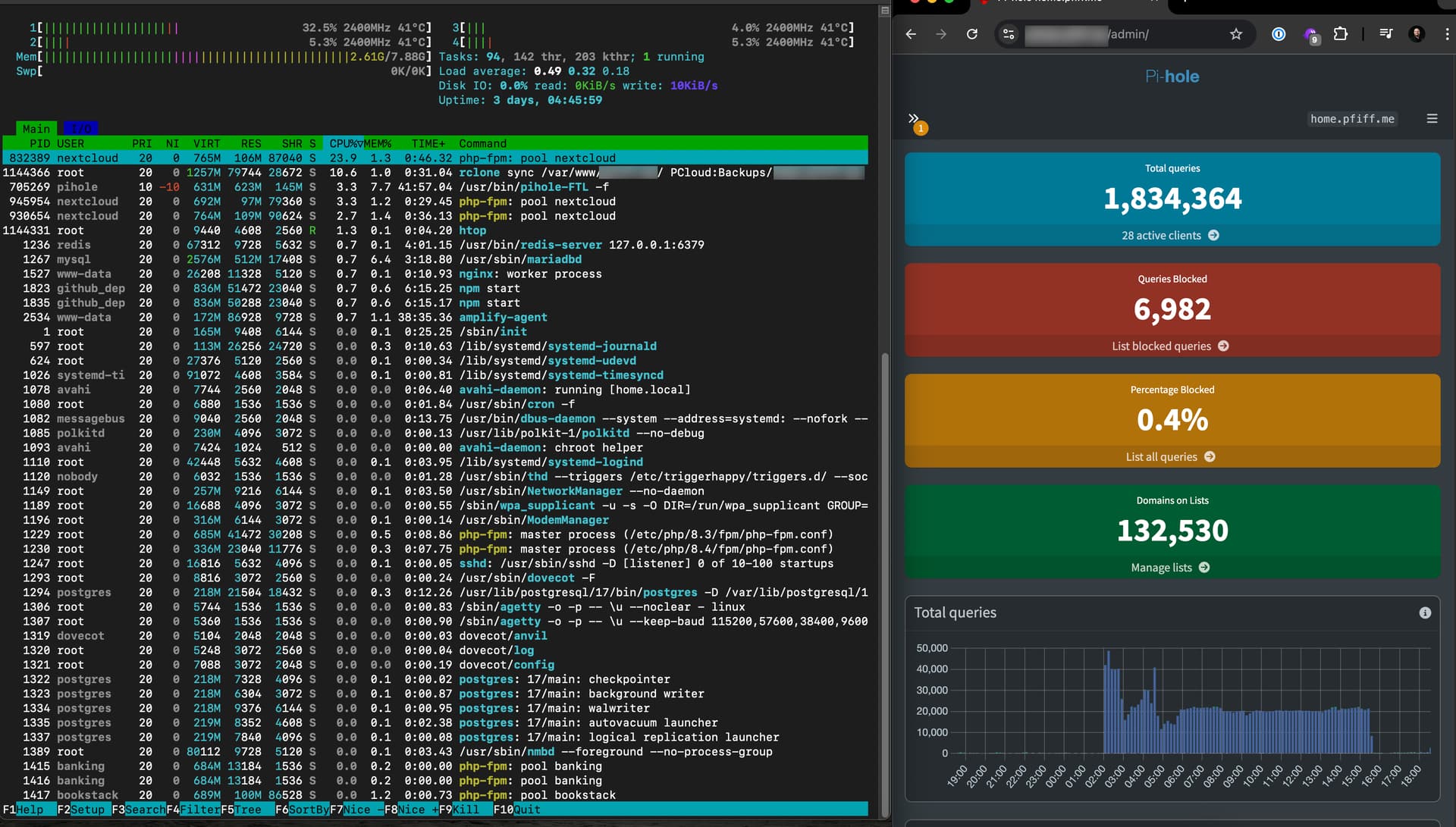Click the Percentage Blocked value 0.4%
Image resolution: width=1456 pixels, height=827 pixels.
pos(1172,421)
